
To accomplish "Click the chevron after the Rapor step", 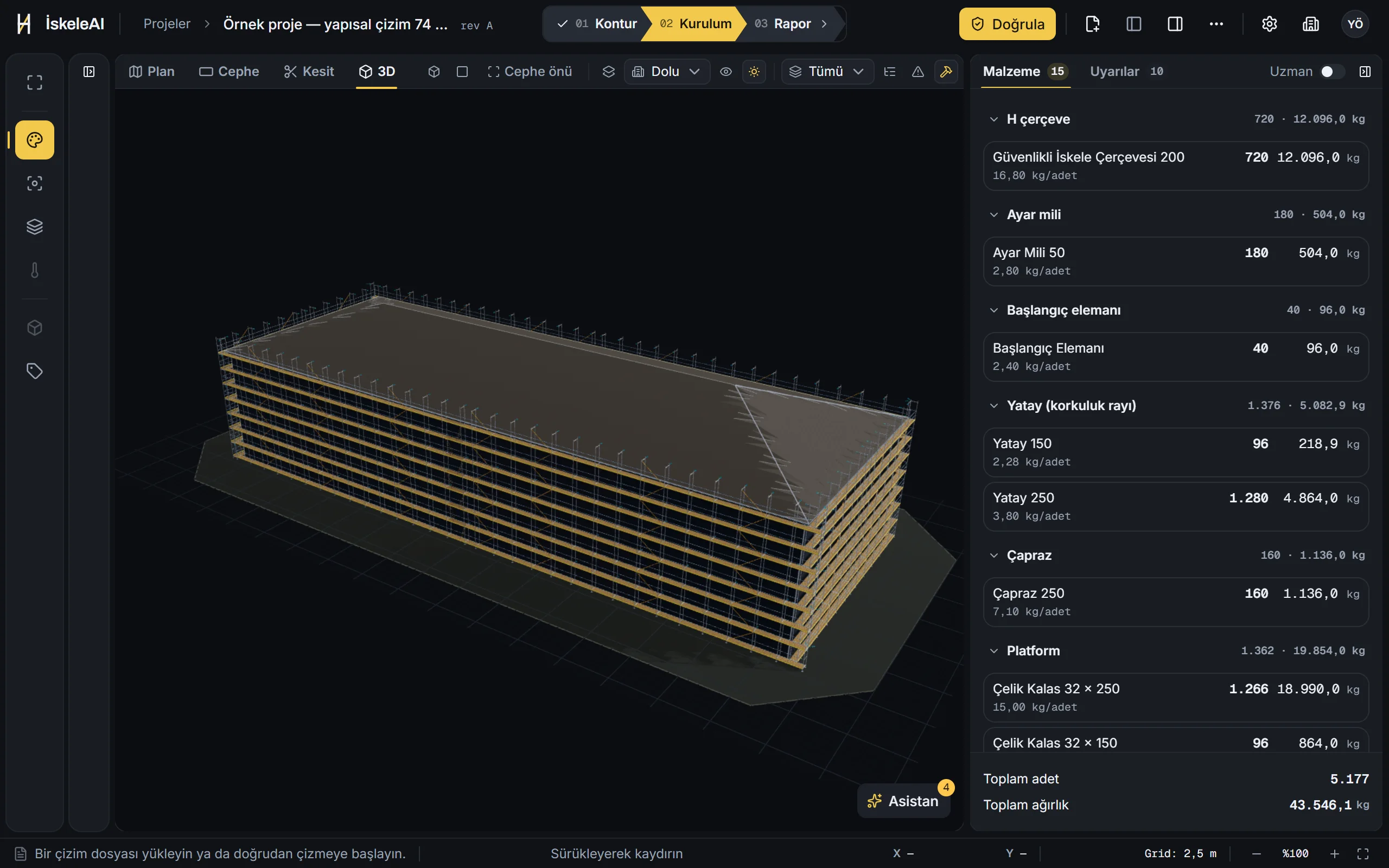I will pos(824,24).
